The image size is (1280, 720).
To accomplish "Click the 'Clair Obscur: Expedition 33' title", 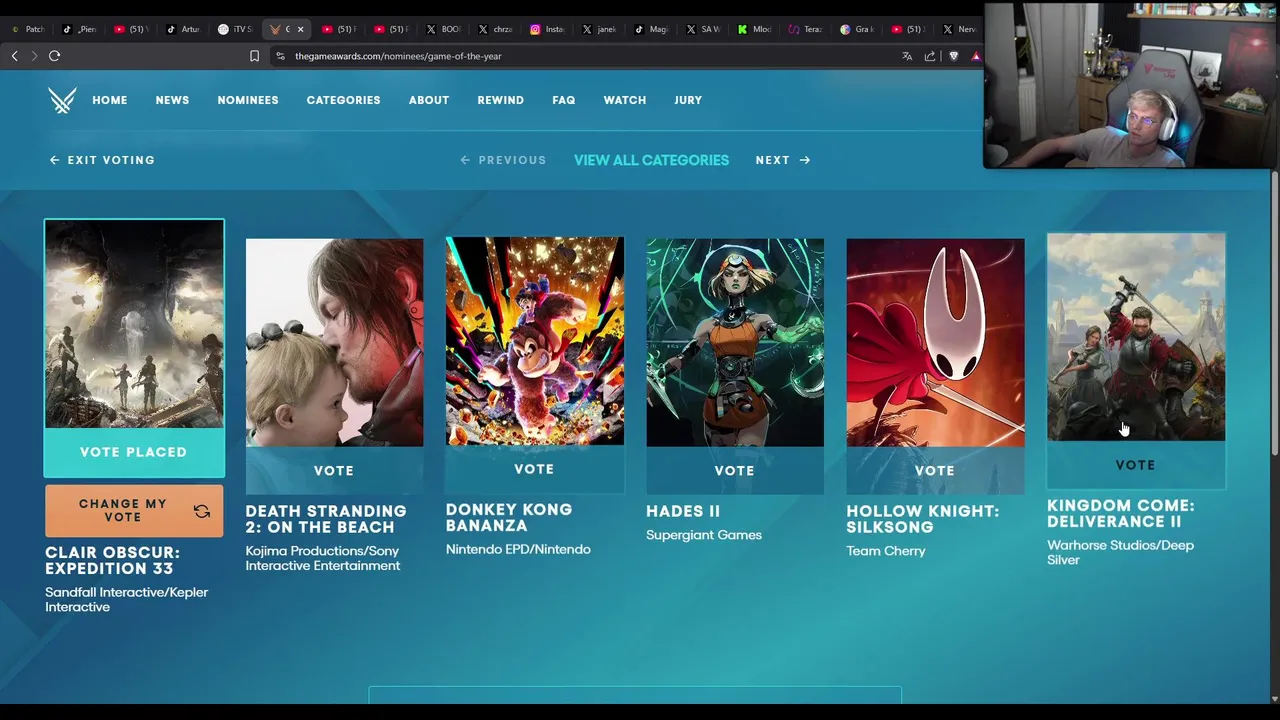I will click(x=112, y=560).
